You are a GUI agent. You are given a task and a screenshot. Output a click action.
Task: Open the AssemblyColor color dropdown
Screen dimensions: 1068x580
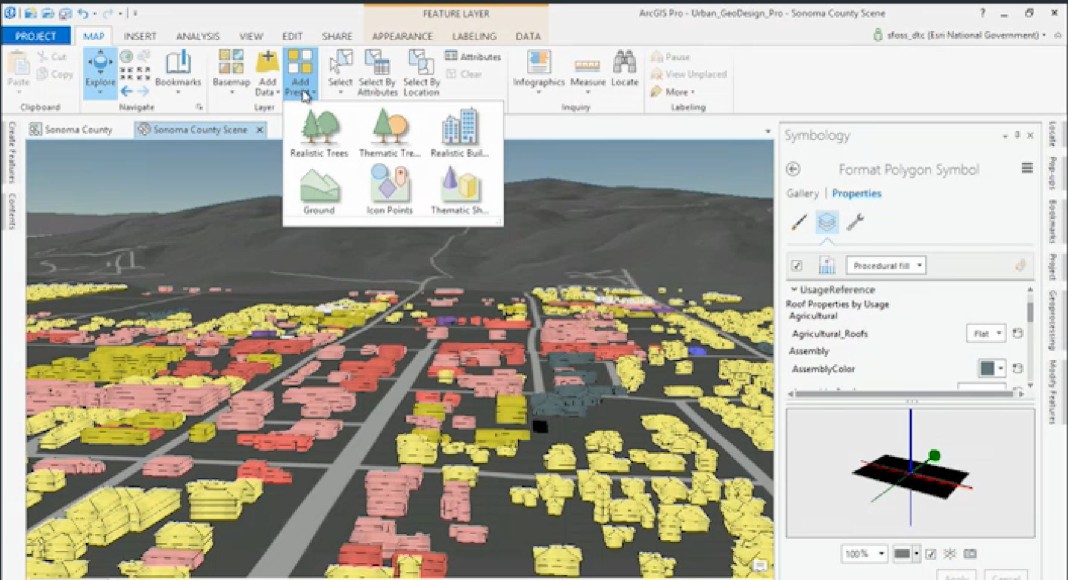click(x=1000, y=368)
